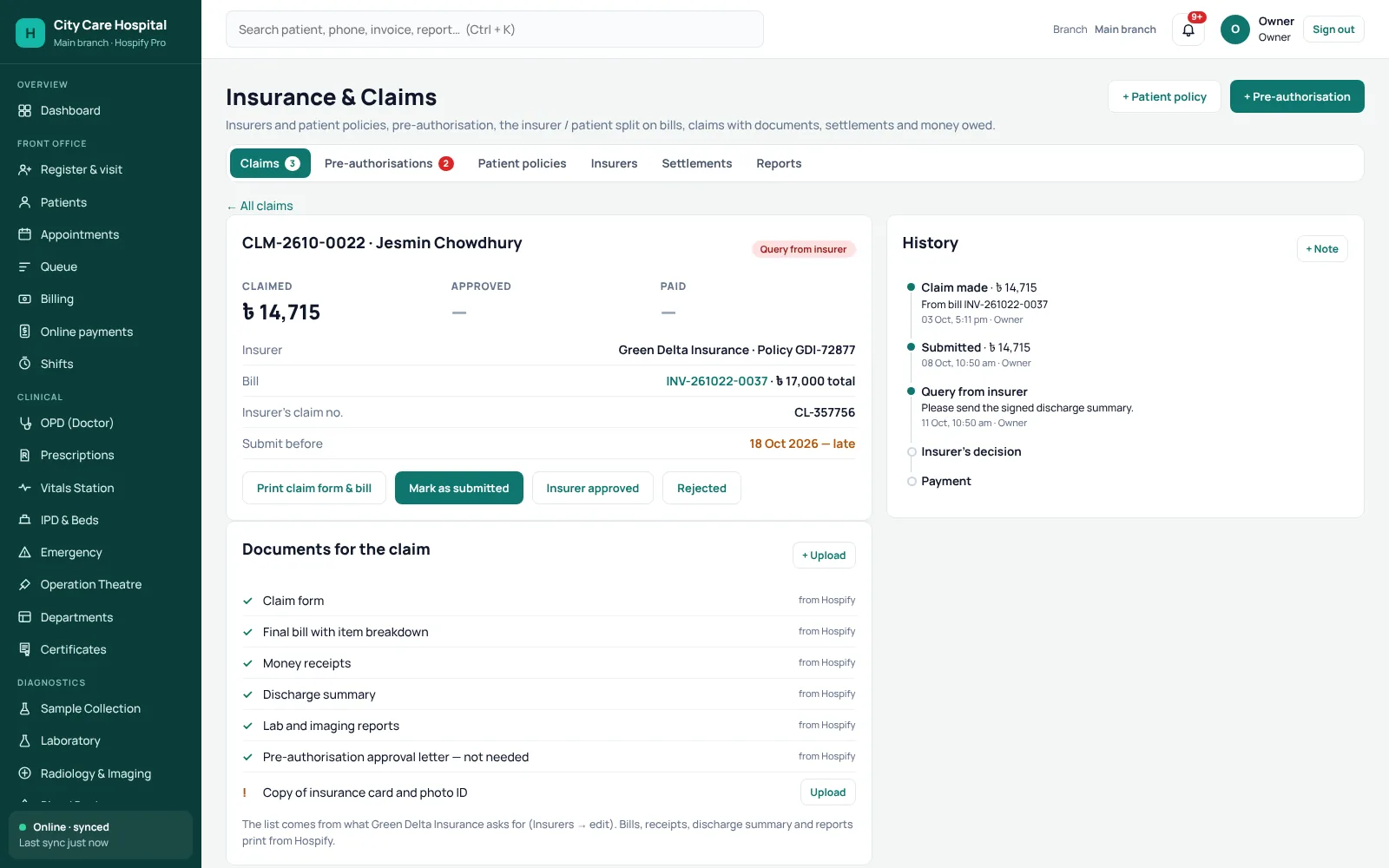The height and width of the screenshot is (868, 1389).
Task: Open the Insurers tab
Action: (614, 163)
